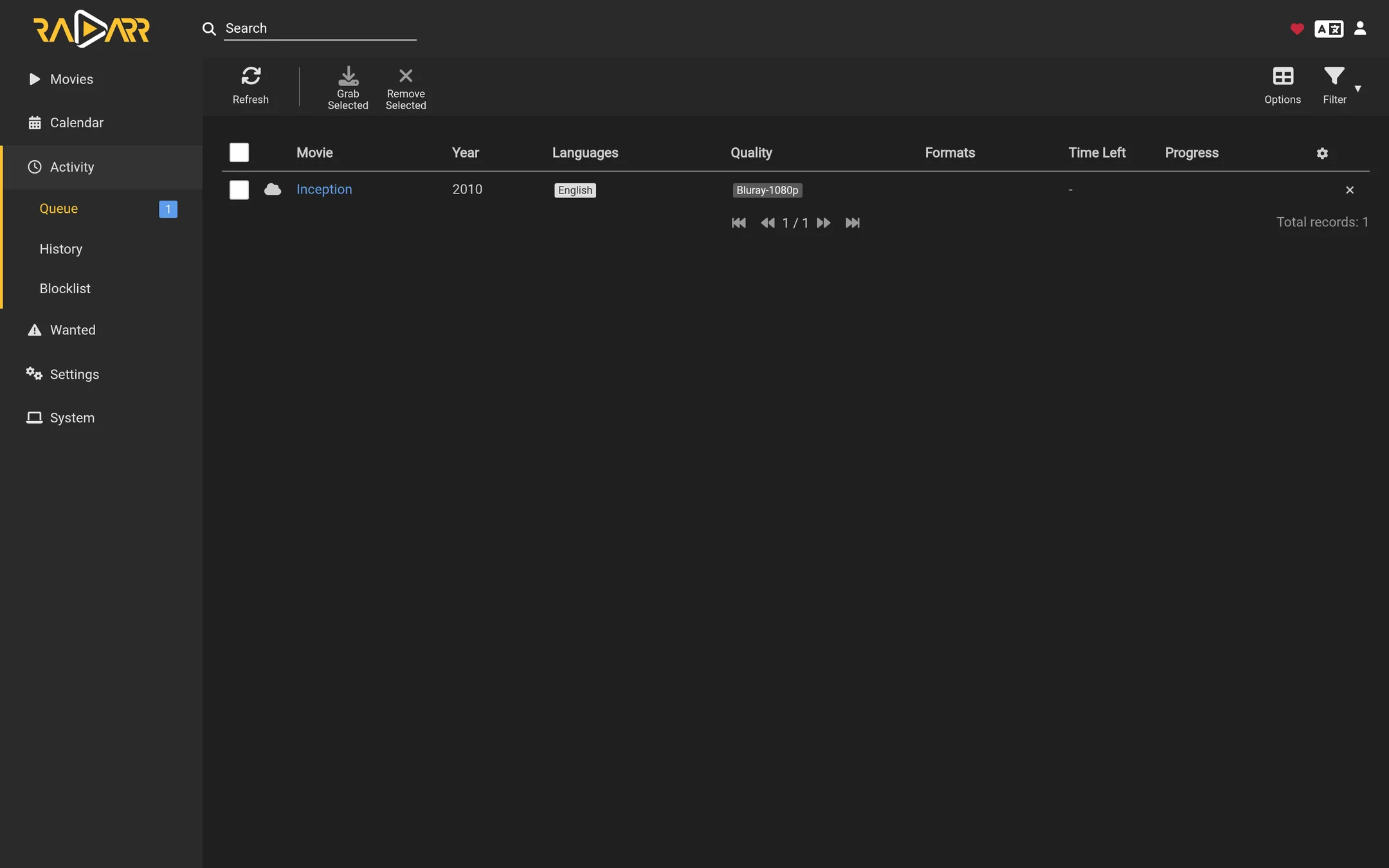Focus the Search input field
This screenshot has width=1389, height=868.
pyautogui.click(x=320, y=28)
